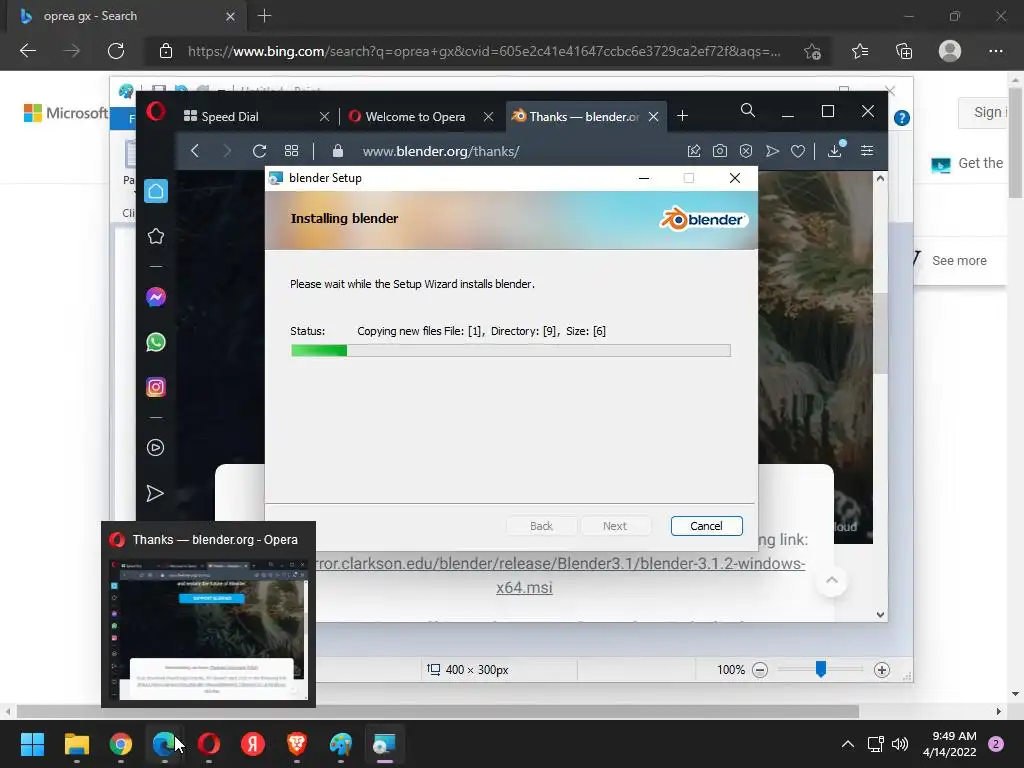Click See more on Bing page
1024x768 pixels.
959,260
